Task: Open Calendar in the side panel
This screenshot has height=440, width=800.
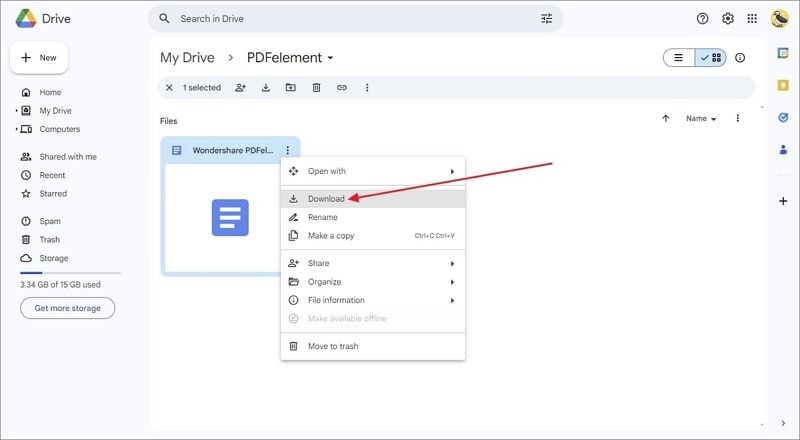Action: point(783,53)
